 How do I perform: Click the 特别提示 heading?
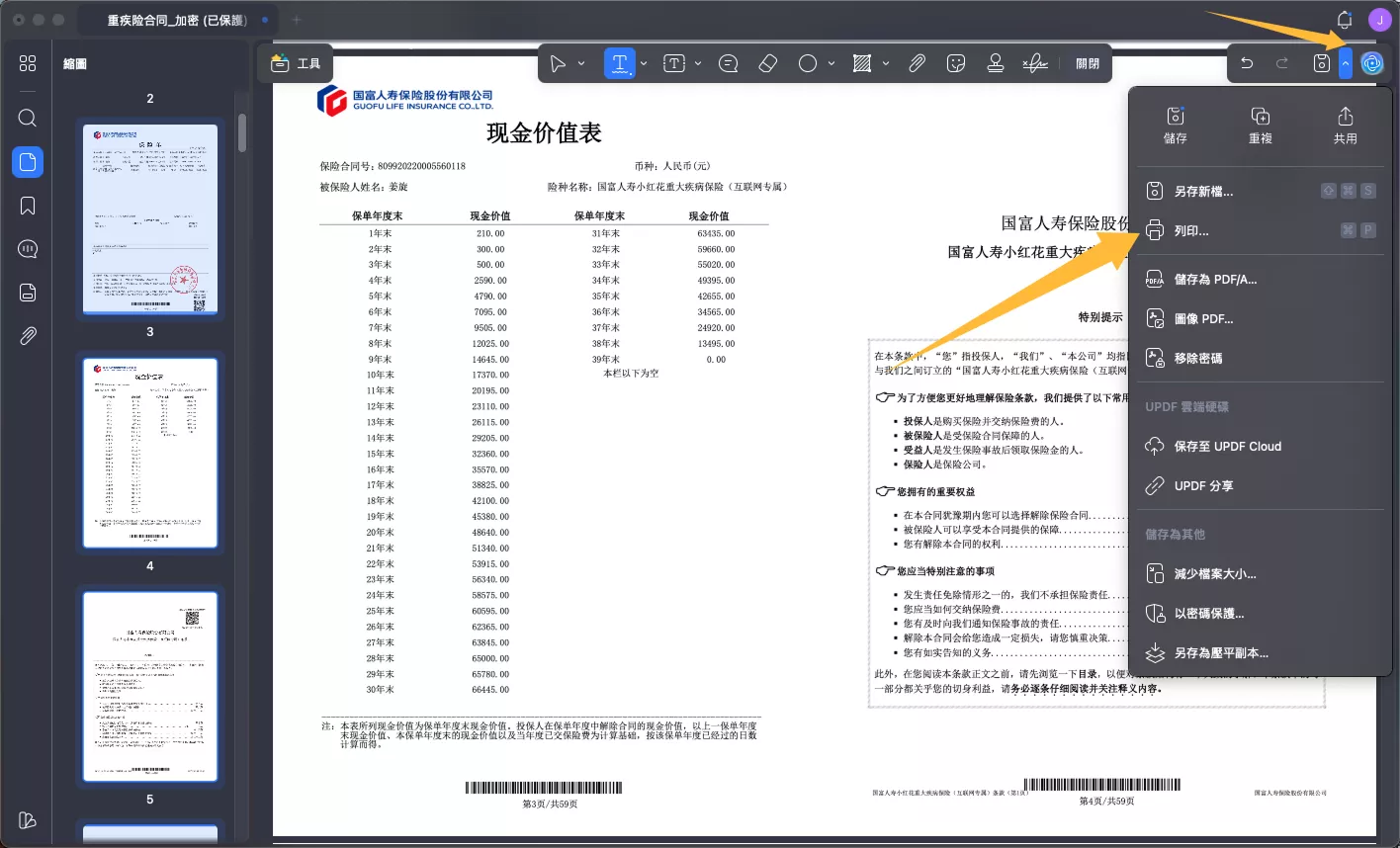(1100, 317)
